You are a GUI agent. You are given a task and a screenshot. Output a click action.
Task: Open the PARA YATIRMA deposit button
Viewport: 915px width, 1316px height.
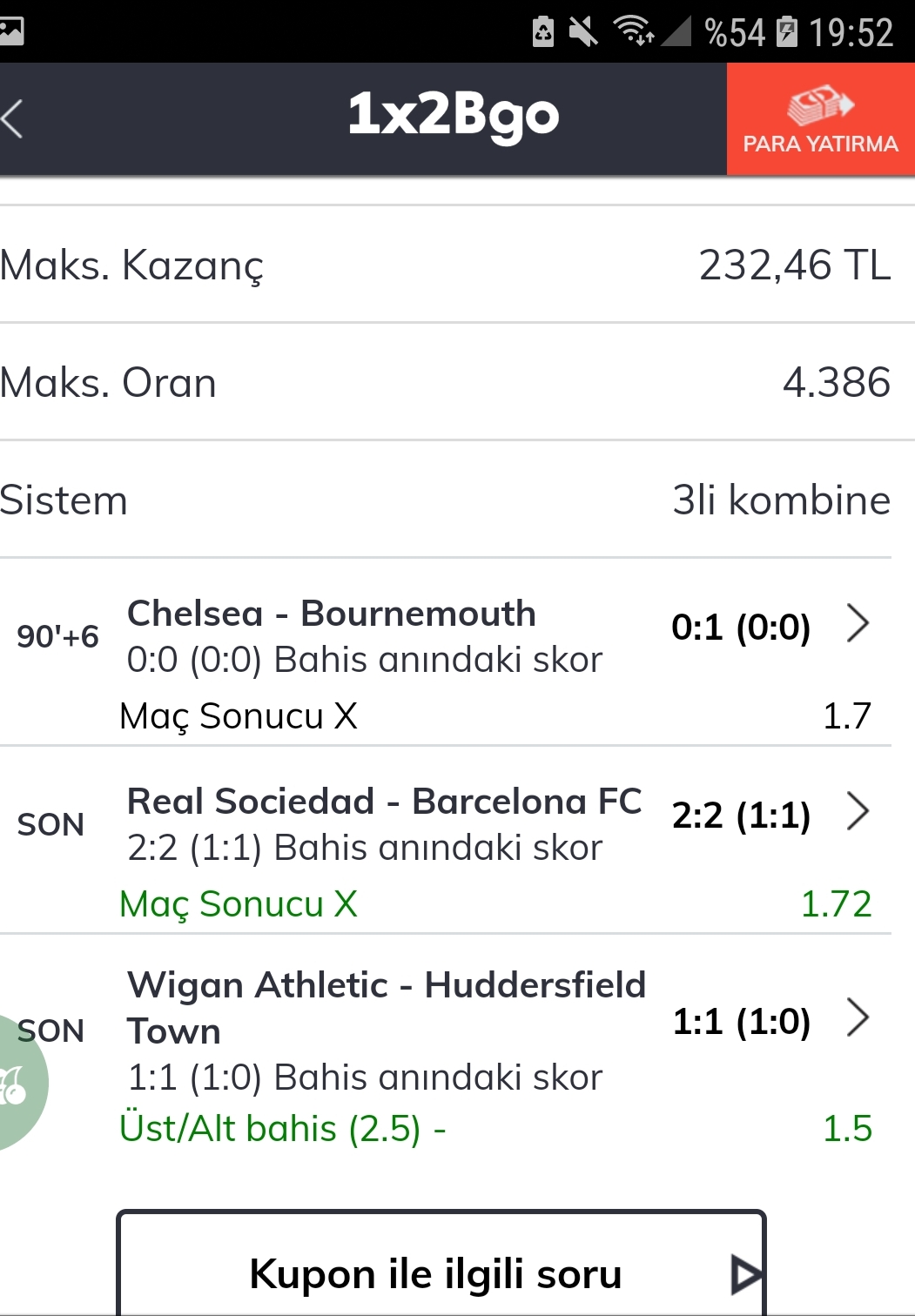[821, 119]
